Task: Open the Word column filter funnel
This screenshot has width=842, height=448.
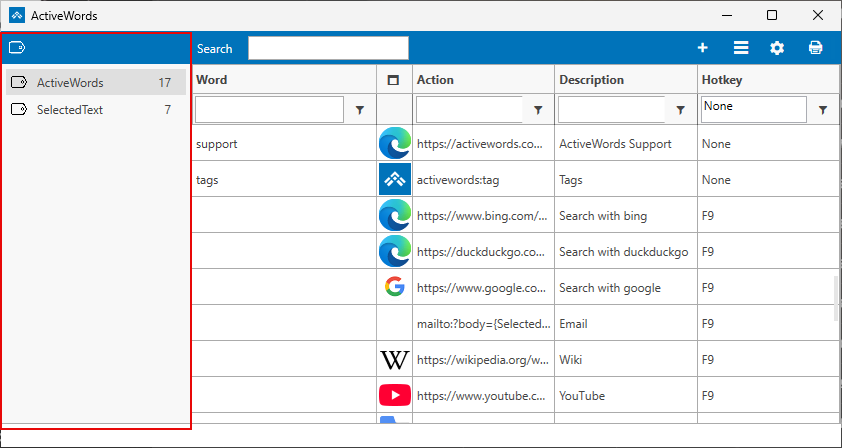Action: (361, 110)
